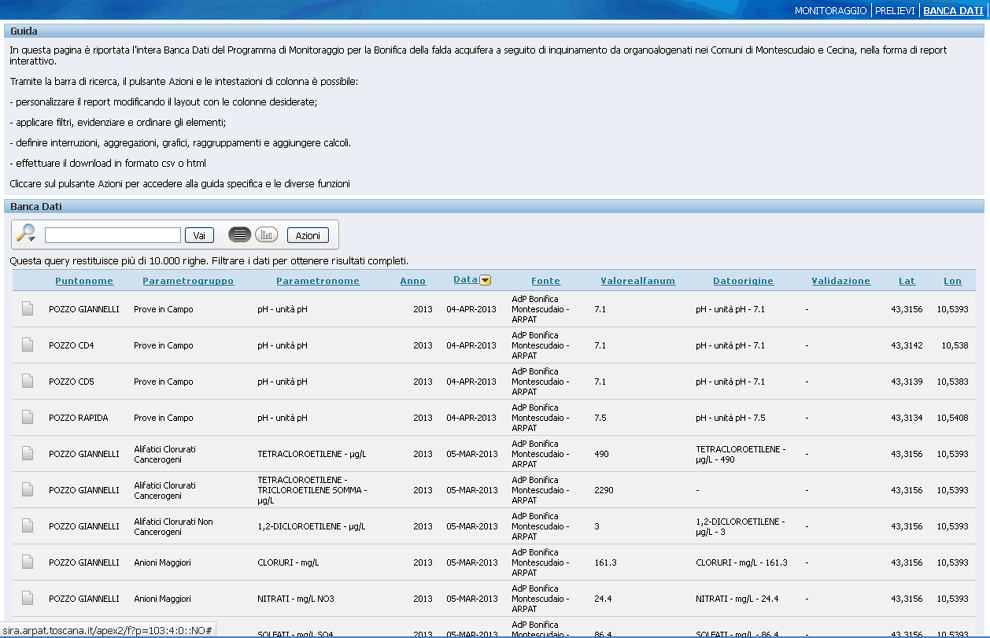990x638 pixels.
Task: Open details icon for TETRACLOROETILENE 490 row
Action: (x=28, y=453)
